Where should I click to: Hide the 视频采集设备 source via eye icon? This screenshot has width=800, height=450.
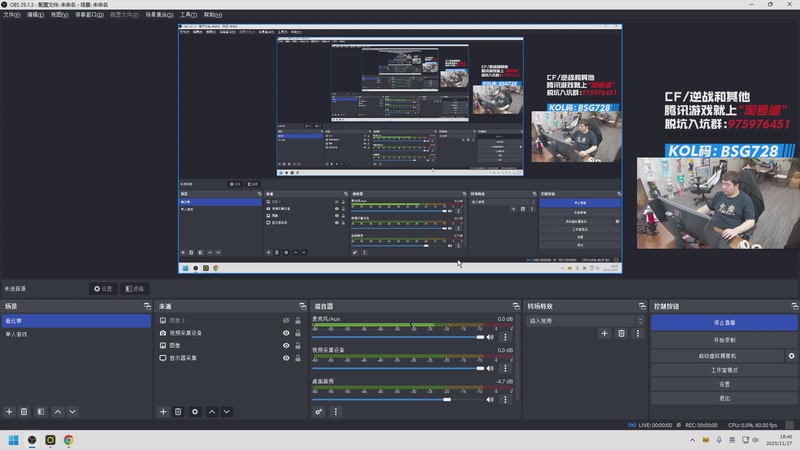click(286, 333)
